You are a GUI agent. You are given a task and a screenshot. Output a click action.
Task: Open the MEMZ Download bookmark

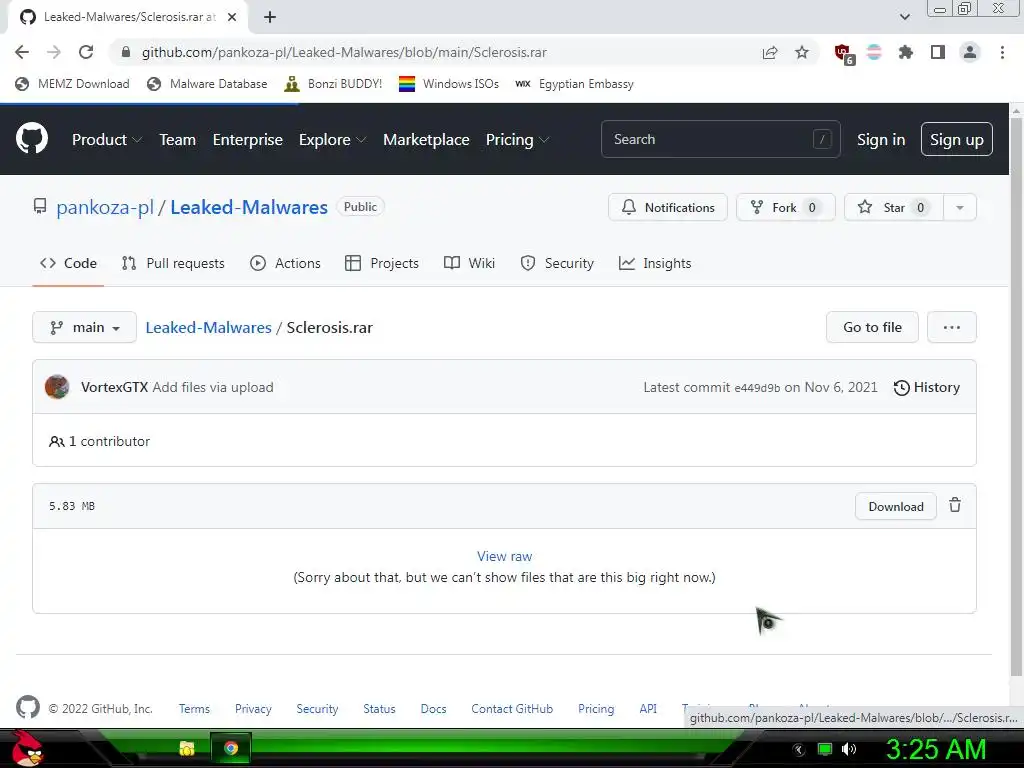pos(72,84)
